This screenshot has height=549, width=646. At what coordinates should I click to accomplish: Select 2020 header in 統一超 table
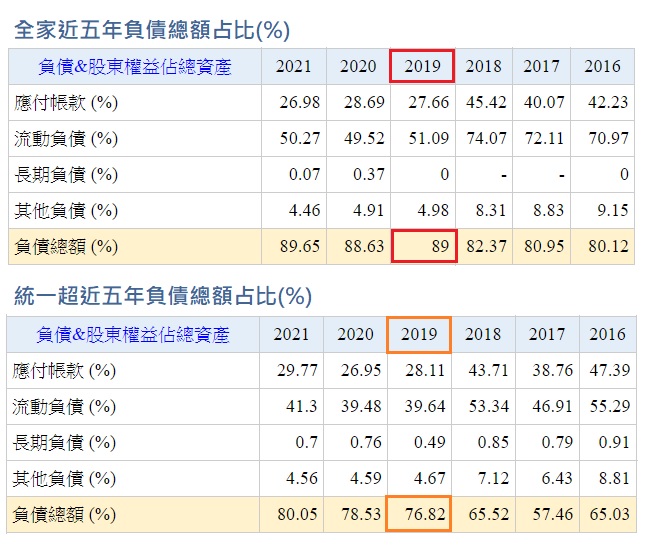tap(355, 334)
